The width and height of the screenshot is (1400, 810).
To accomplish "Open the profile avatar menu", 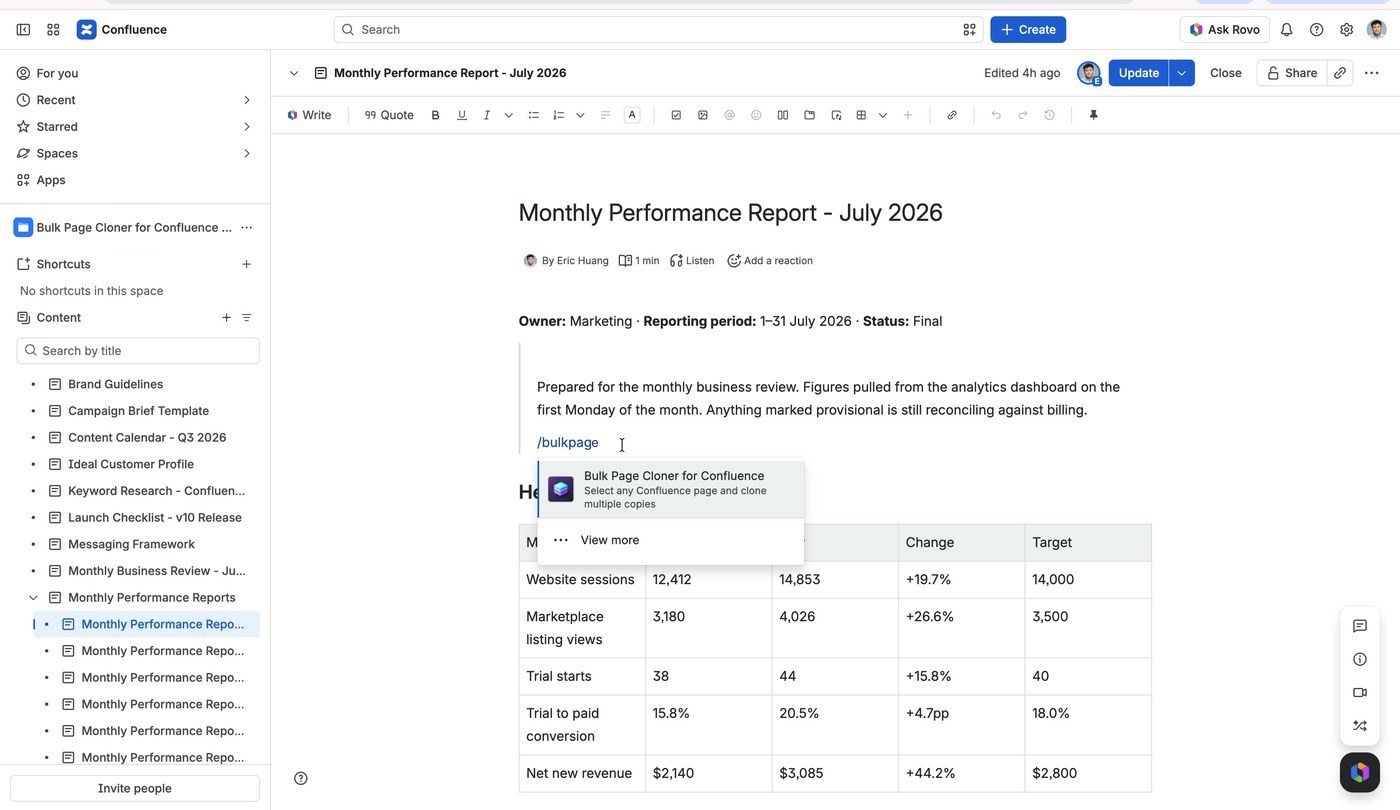I will pos(1377,30).
